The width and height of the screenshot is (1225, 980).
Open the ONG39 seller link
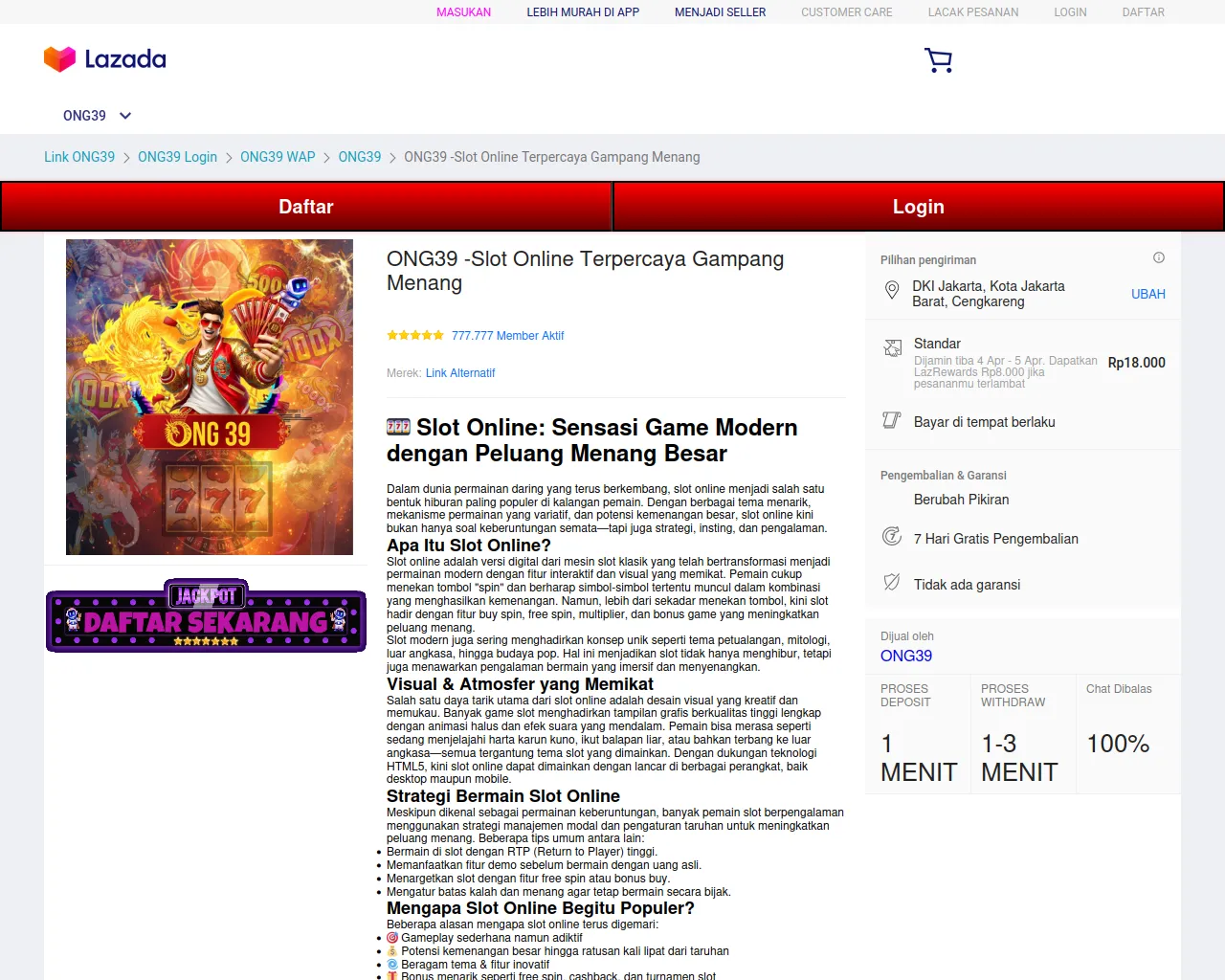[905, 656]
